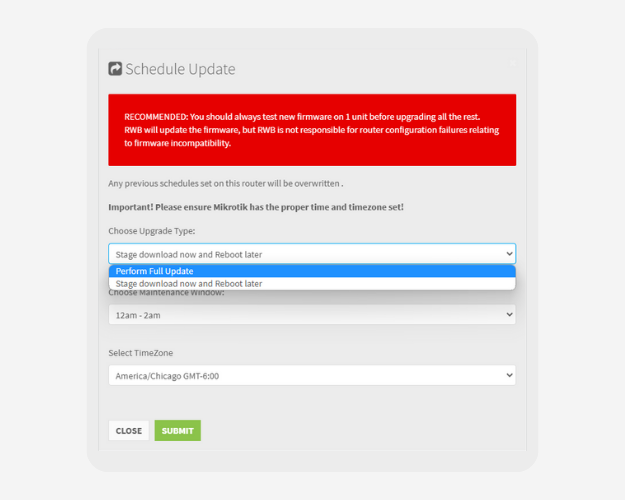Click the previous schedules overwritten notice text
625x500 pixels.
pyautogui.click(x=226, y=183)
